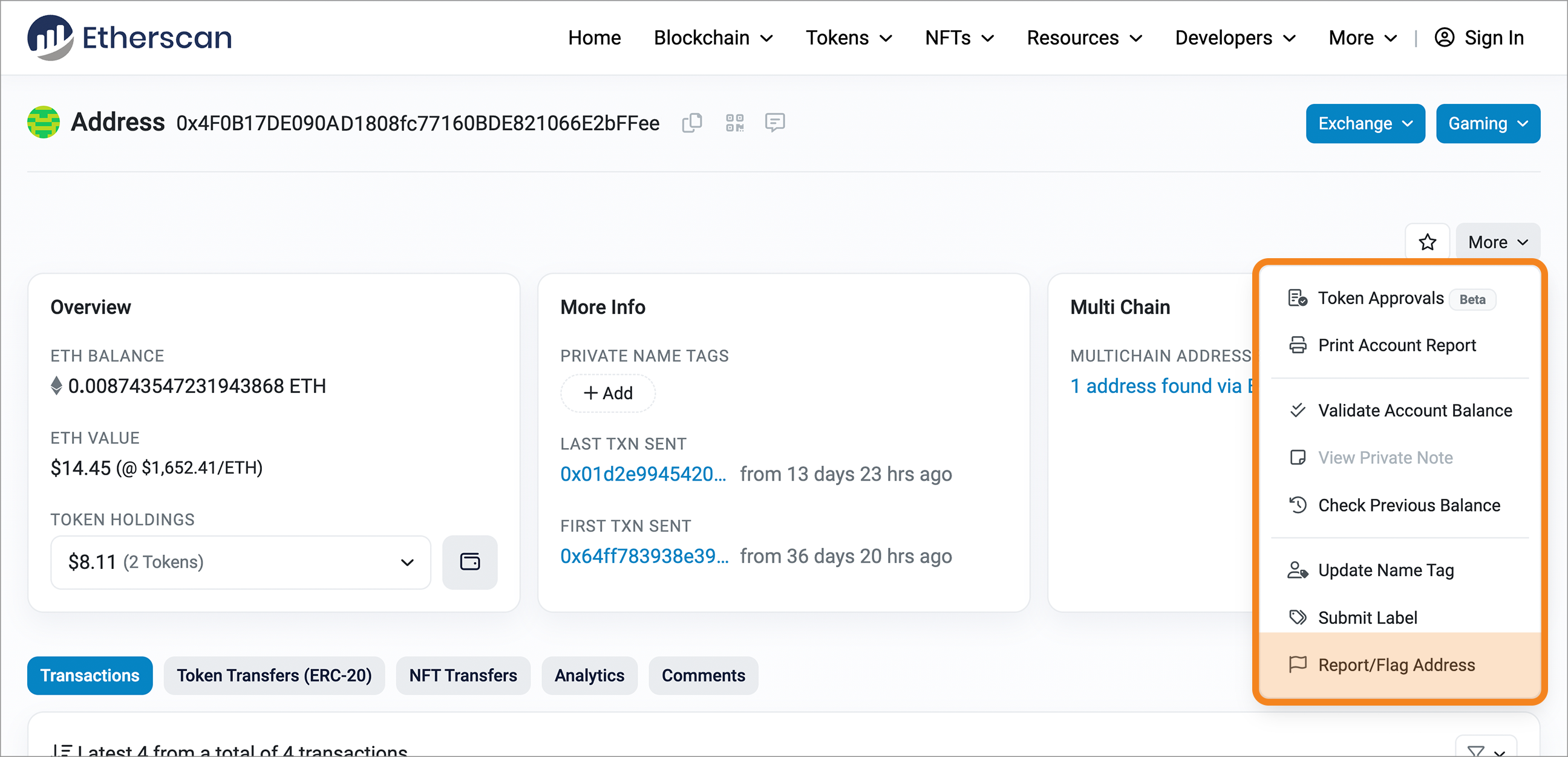Viewport: 1568px width, 757px height.
Task: Select Check Previous Balance
Action: (x=1400, y=505)
